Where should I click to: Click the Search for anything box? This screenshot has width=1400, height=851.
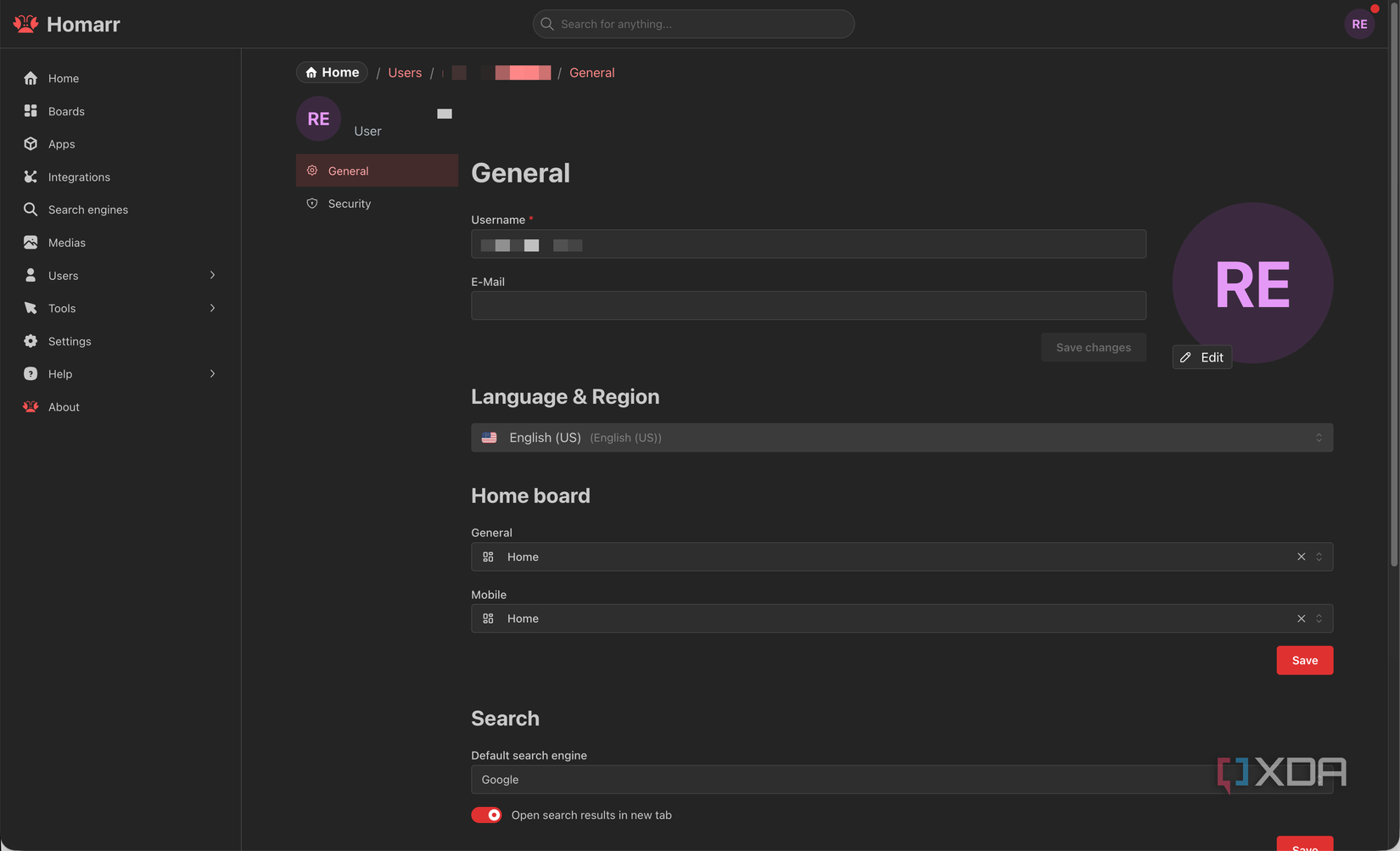click(693, 24)
